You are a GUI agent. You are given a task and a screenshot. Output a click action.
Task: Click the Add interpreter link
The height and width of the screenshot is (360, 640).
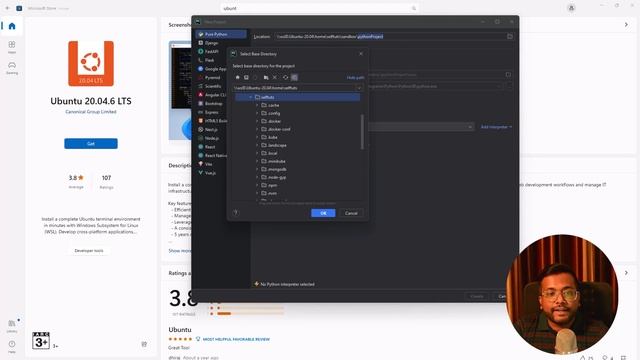coord(496,127)
